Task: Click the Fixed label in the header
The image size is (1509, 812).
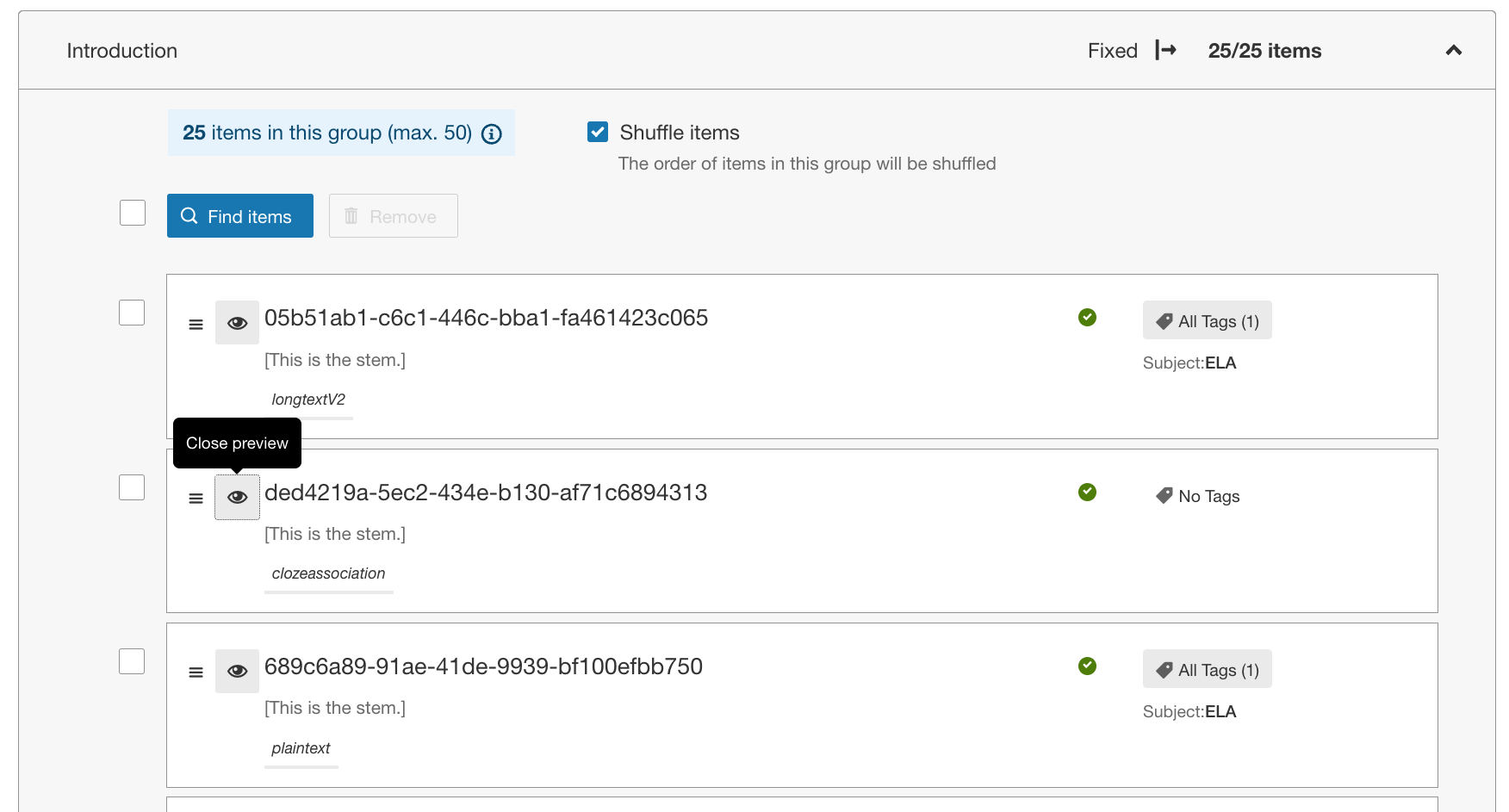Action: pos(1113,51)
